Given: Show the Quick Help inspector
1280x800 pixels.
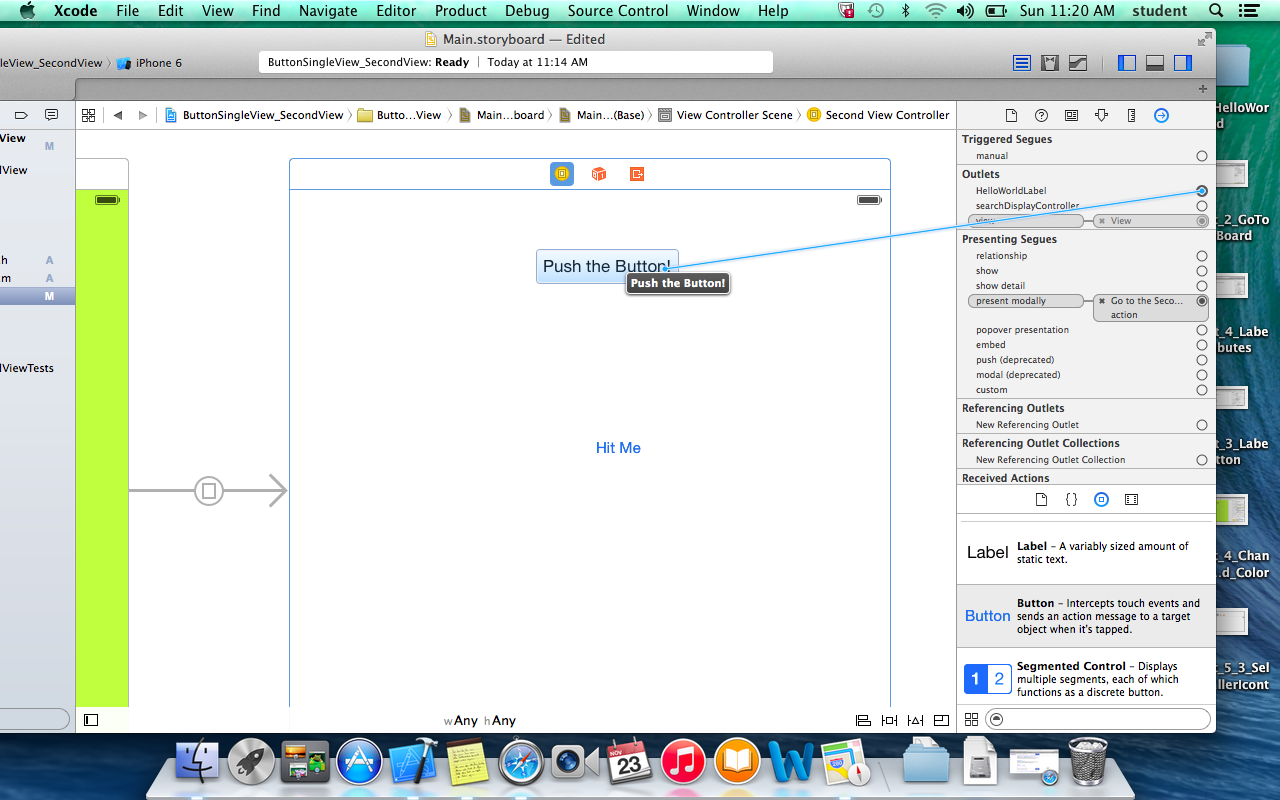Looking at the screenshot, I should pyautogui.click(x=1041, y=115).
